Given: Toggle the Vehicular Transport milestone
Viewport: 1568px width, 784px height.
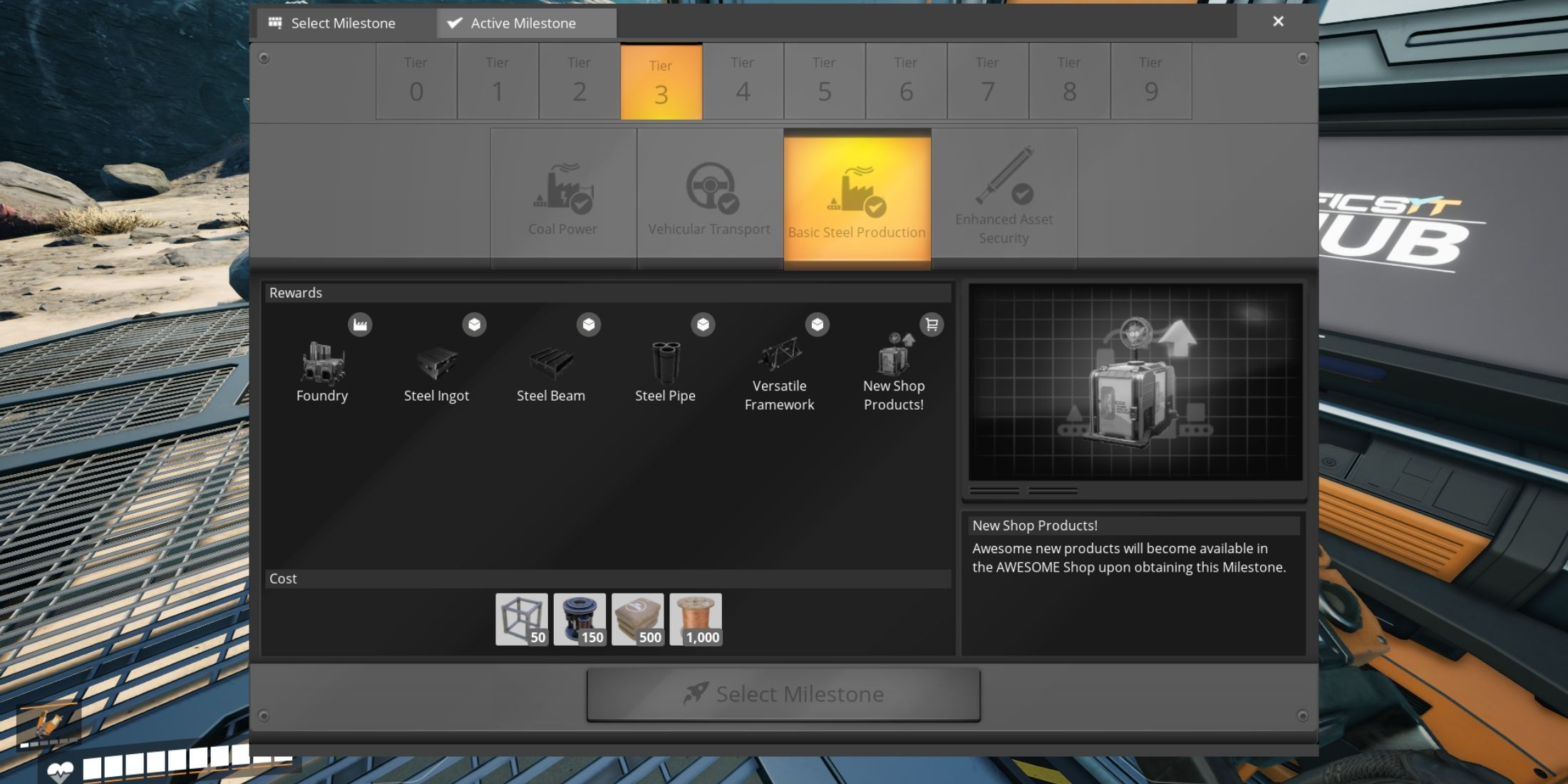Looking at the screenshot, I should (x=709, y=197).
